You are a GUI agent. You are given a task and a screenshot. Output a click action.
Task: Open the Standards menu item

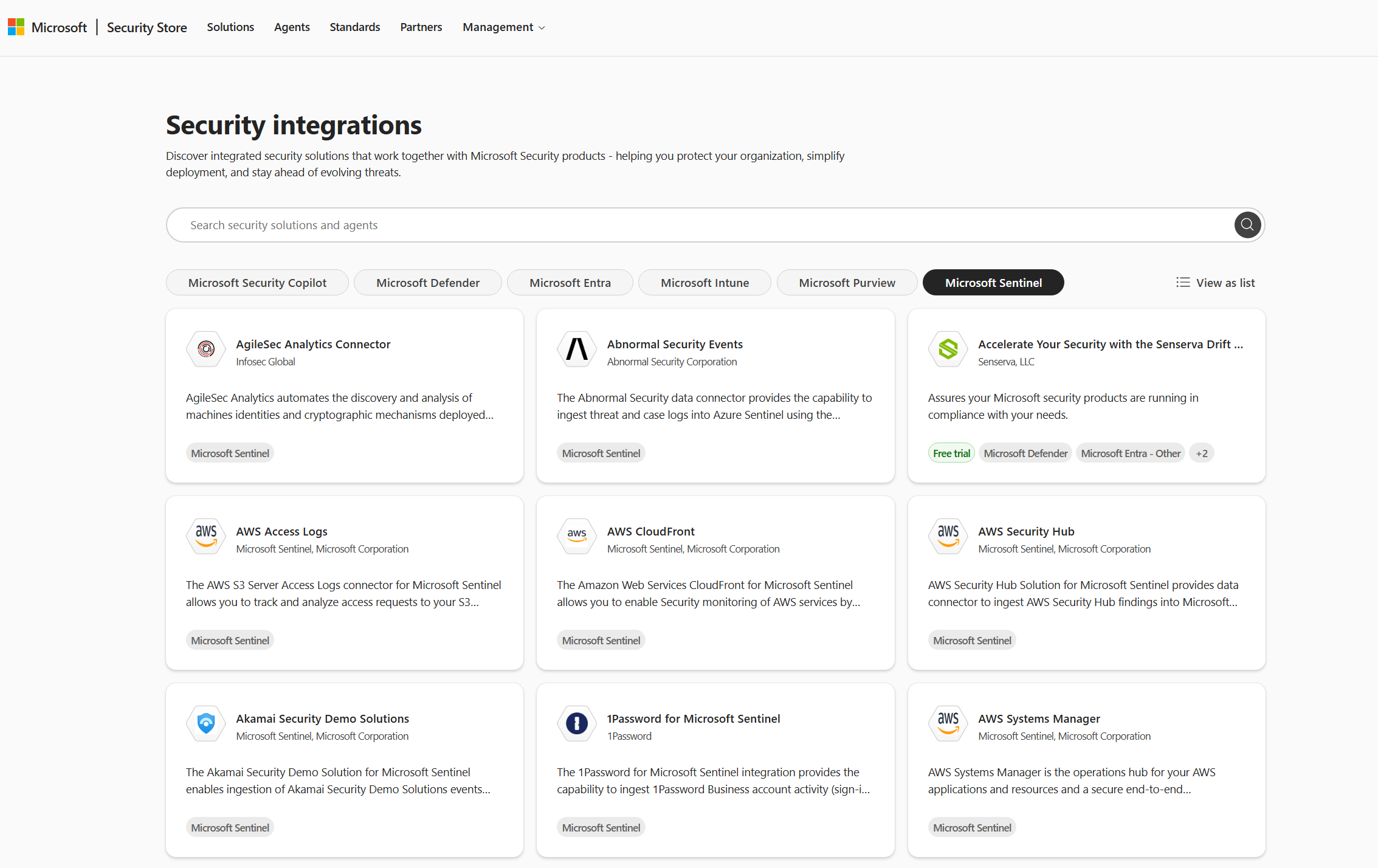click(x=354, y=27)
